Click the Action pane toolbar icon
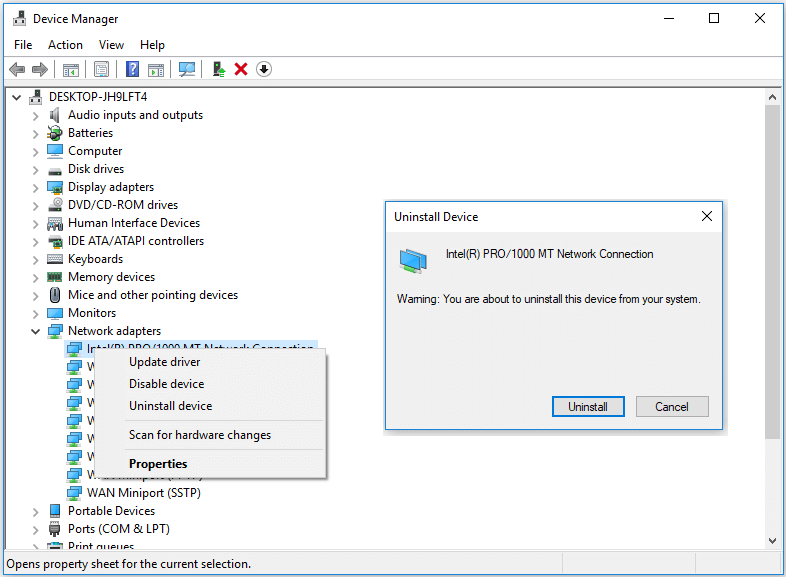Viewport: 786px width, 577px height. [x=156, y=70]
